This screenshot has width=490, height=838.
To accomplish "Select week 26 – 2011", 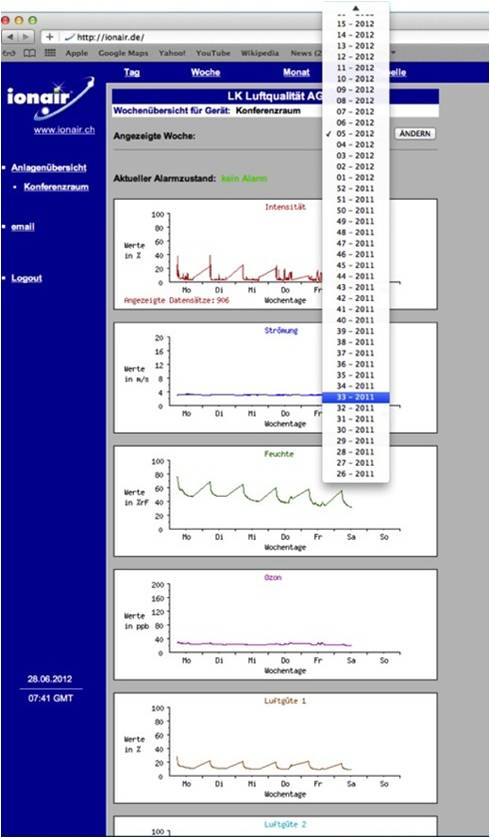I will [x=356, y=474].
